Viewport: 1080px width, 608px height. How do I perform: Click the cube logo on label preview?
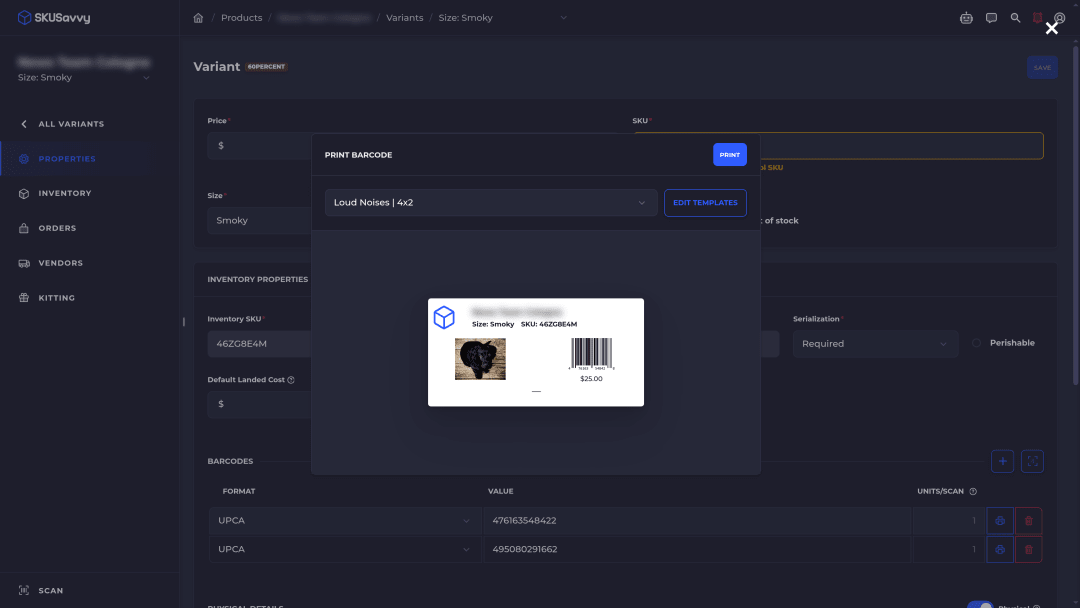pos(444,317)
